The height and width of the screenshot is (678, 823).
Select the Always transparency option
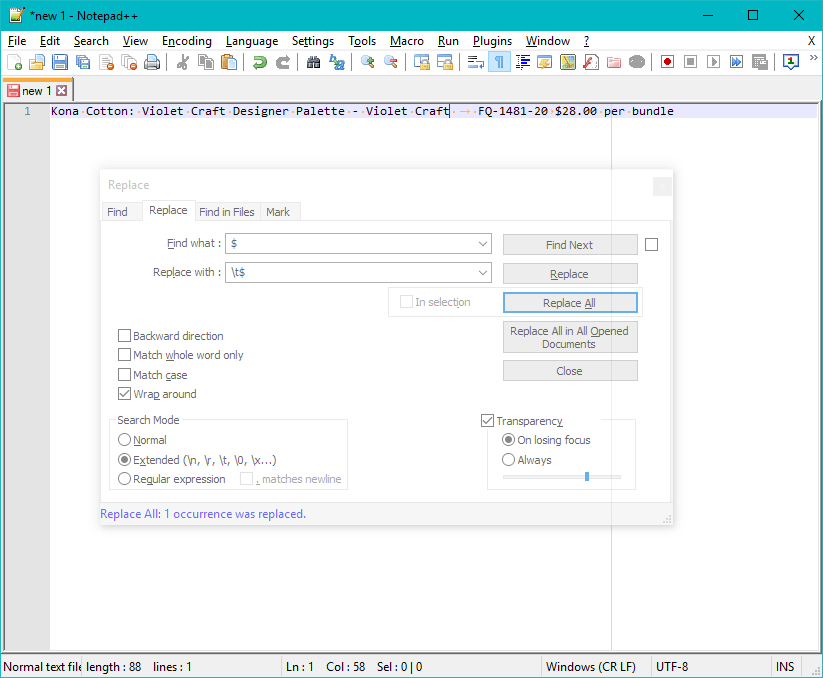tap(509, 460)
